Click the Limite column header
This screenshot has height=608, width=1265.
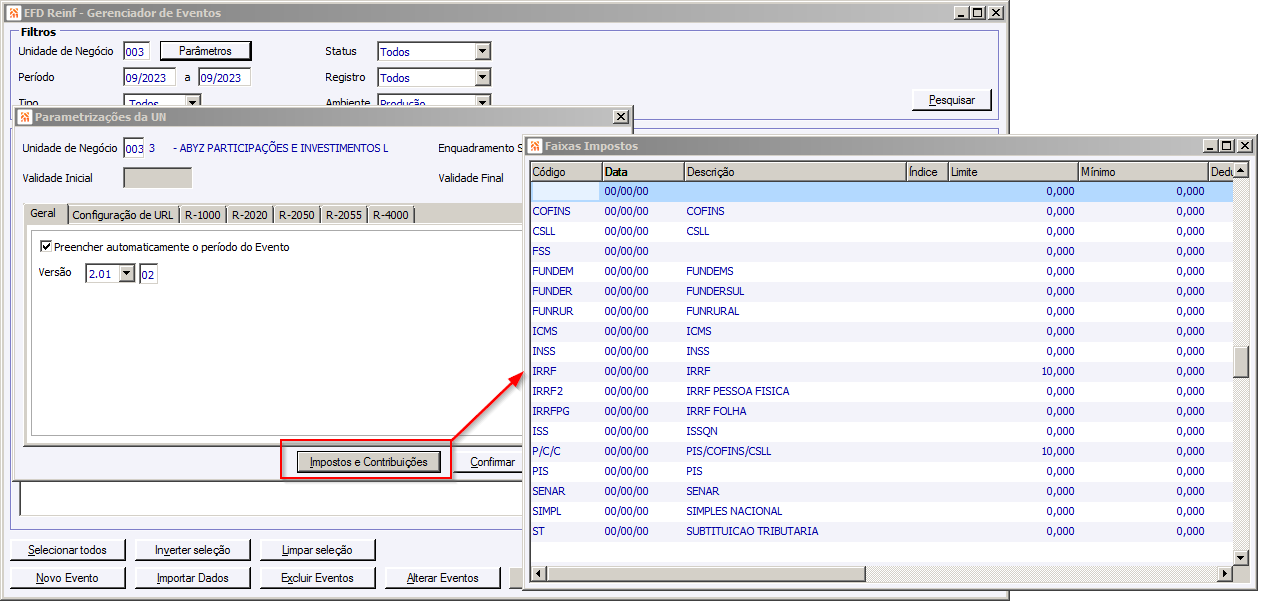(x=1012, y=172)
